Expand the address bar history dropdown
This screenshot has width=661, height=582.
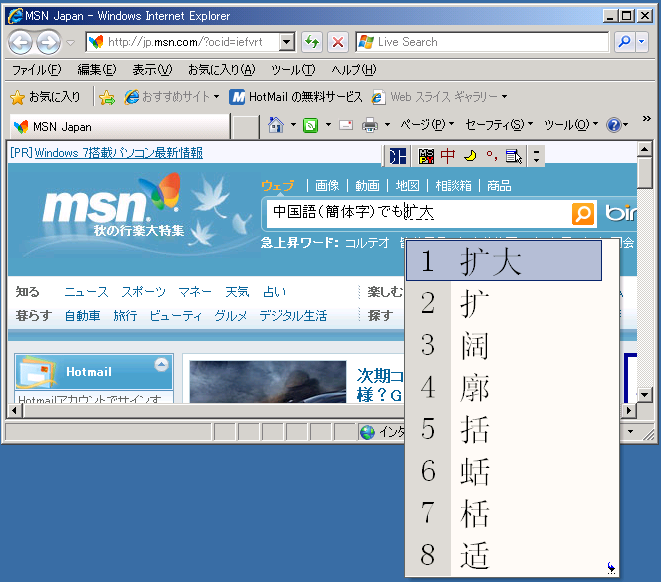(287, 42)
